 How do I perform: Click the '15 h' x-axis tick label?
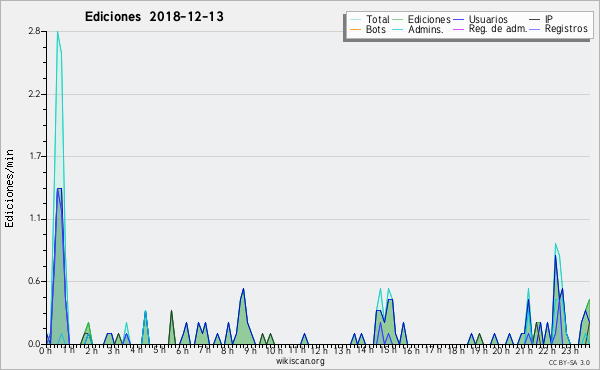[387, 350]
